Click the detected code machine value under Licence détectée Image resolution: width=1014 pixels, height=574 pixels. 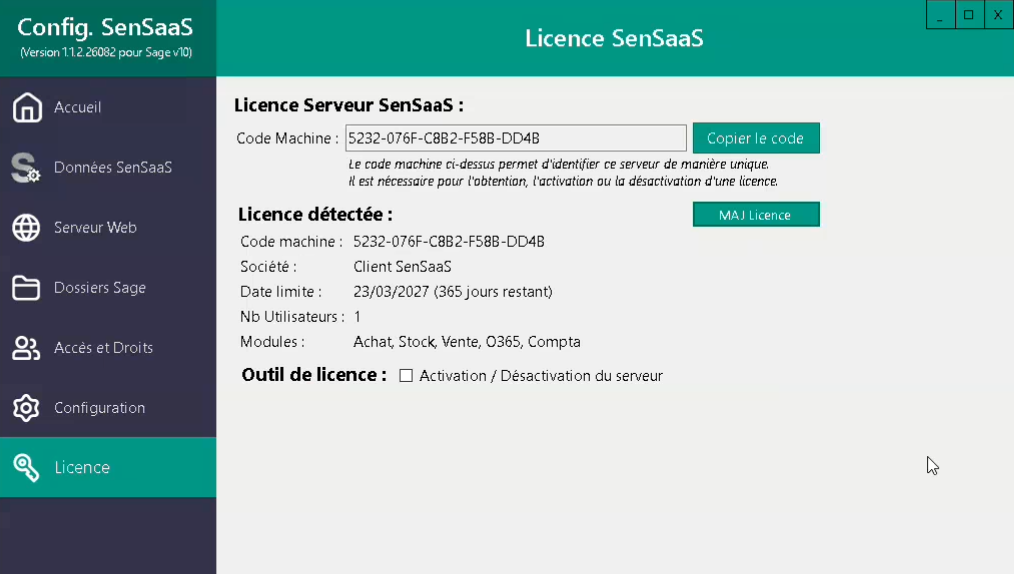point(449,242)
